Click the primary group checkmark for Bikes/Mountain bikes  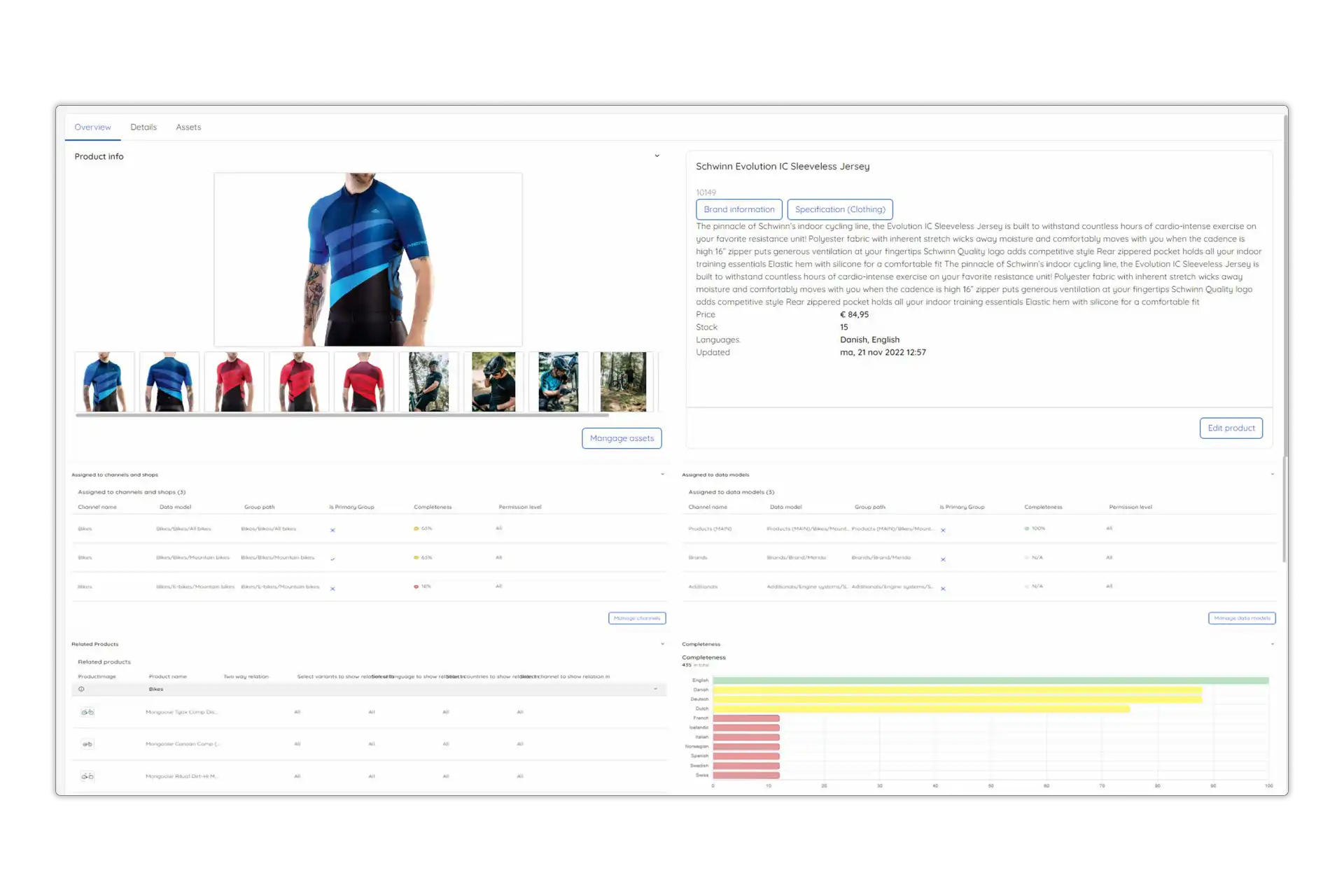pyautogui.click(x=332, y=559)
